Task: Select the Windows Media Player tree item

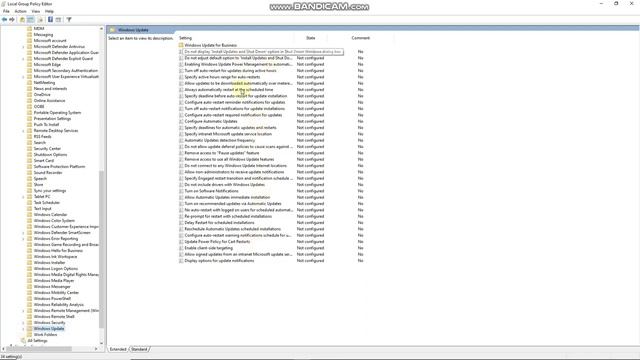Action: [54, 280]
